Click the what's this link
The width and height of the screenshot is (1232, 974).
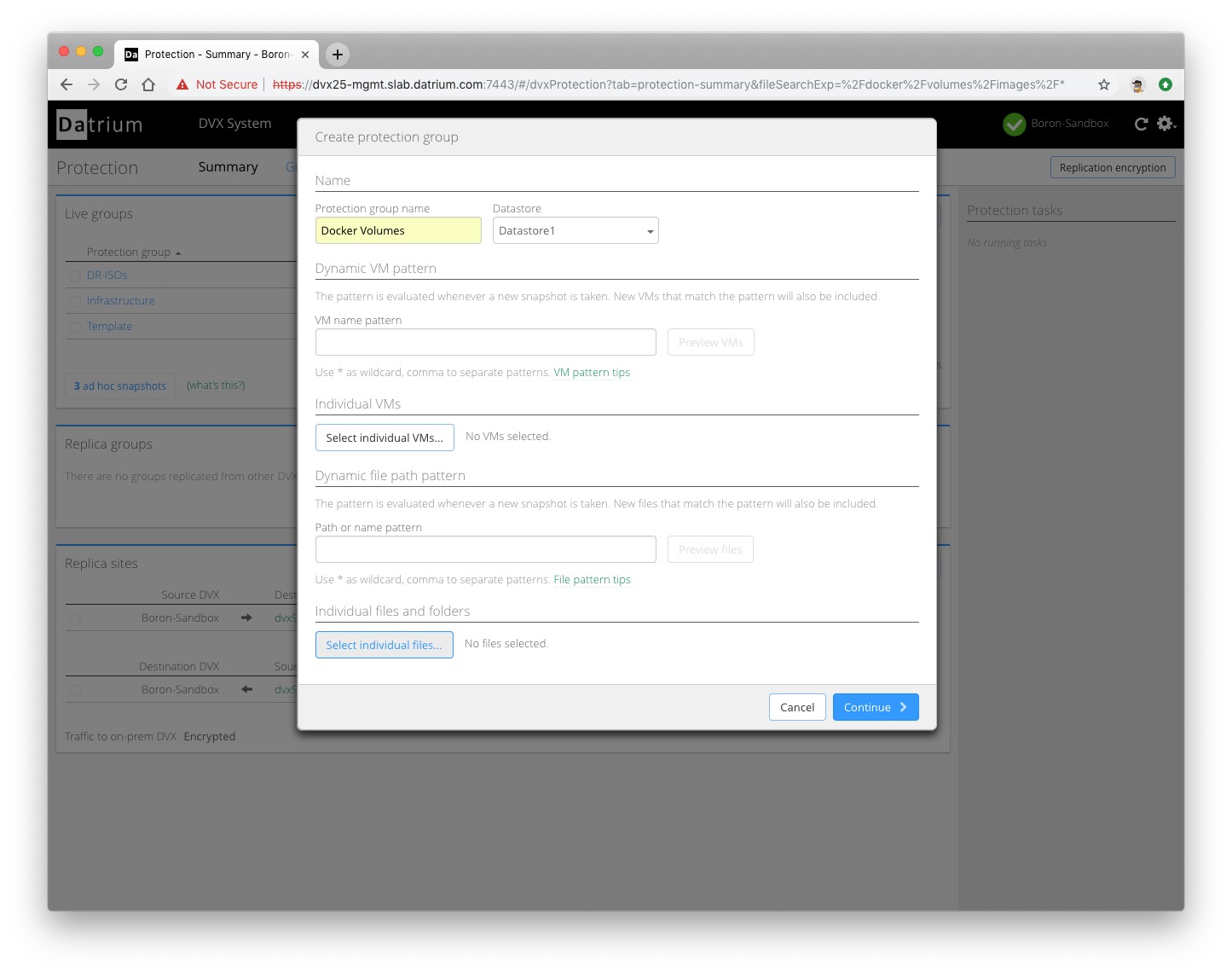216,386
